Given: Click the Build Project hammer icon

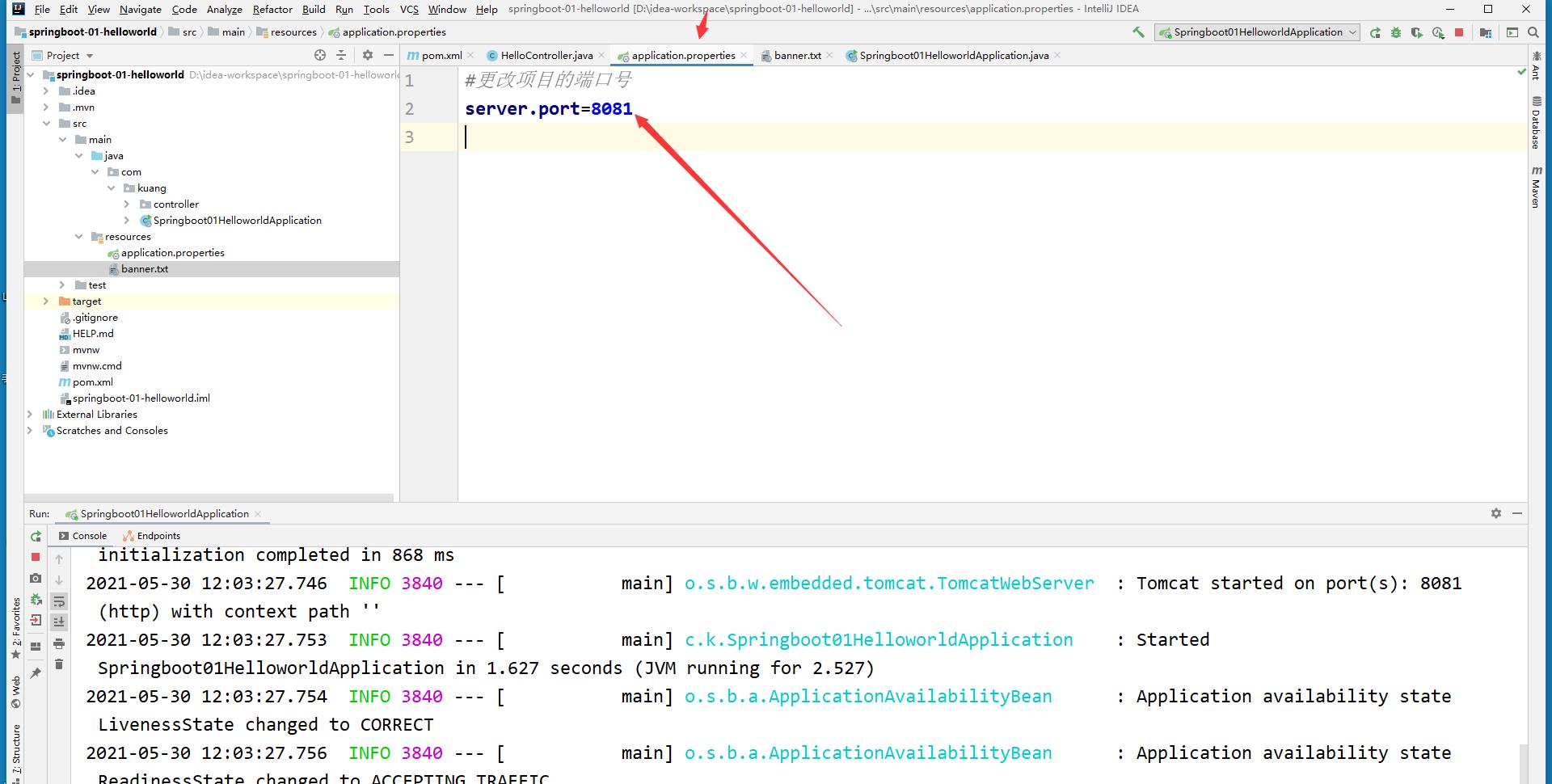Looking at the screenshot, I should click(1138, 32).
